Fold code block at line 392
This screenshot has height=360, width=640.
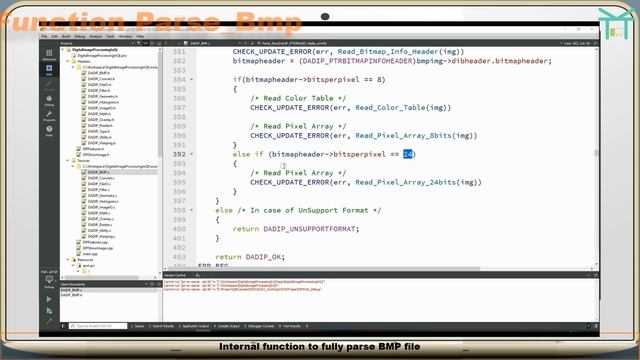click(191, 154)
